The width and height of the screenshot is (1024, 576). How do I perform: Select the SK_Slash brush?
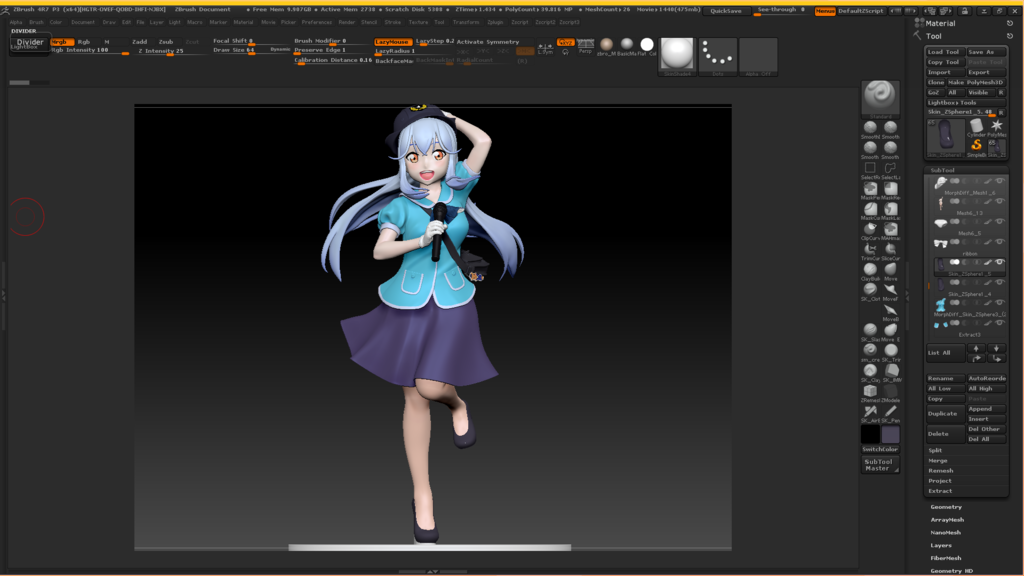[870, 330]
